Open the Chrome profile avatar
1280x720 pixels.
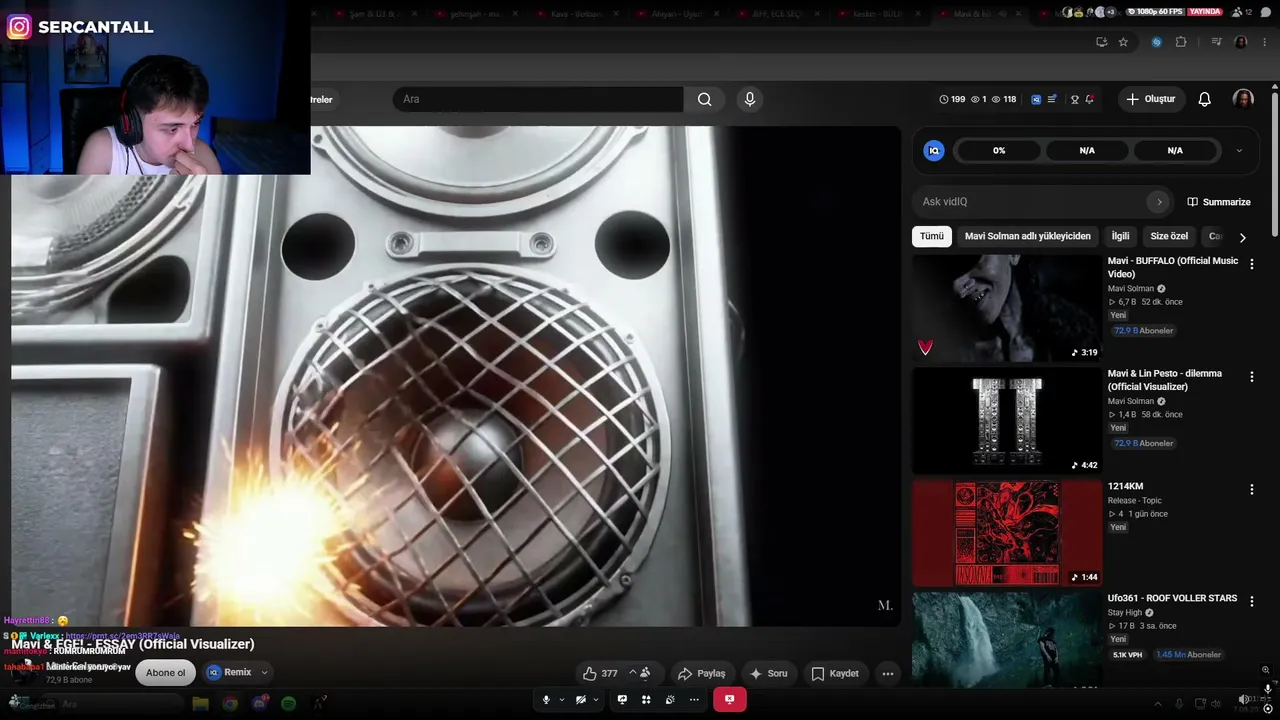coord(1241,42)
